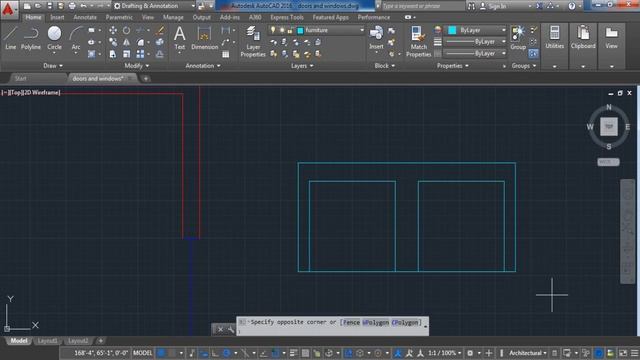The image size is (640, 360).
Task: Open the ByLayer lineweight dropdown
Action: pos(475,42)
